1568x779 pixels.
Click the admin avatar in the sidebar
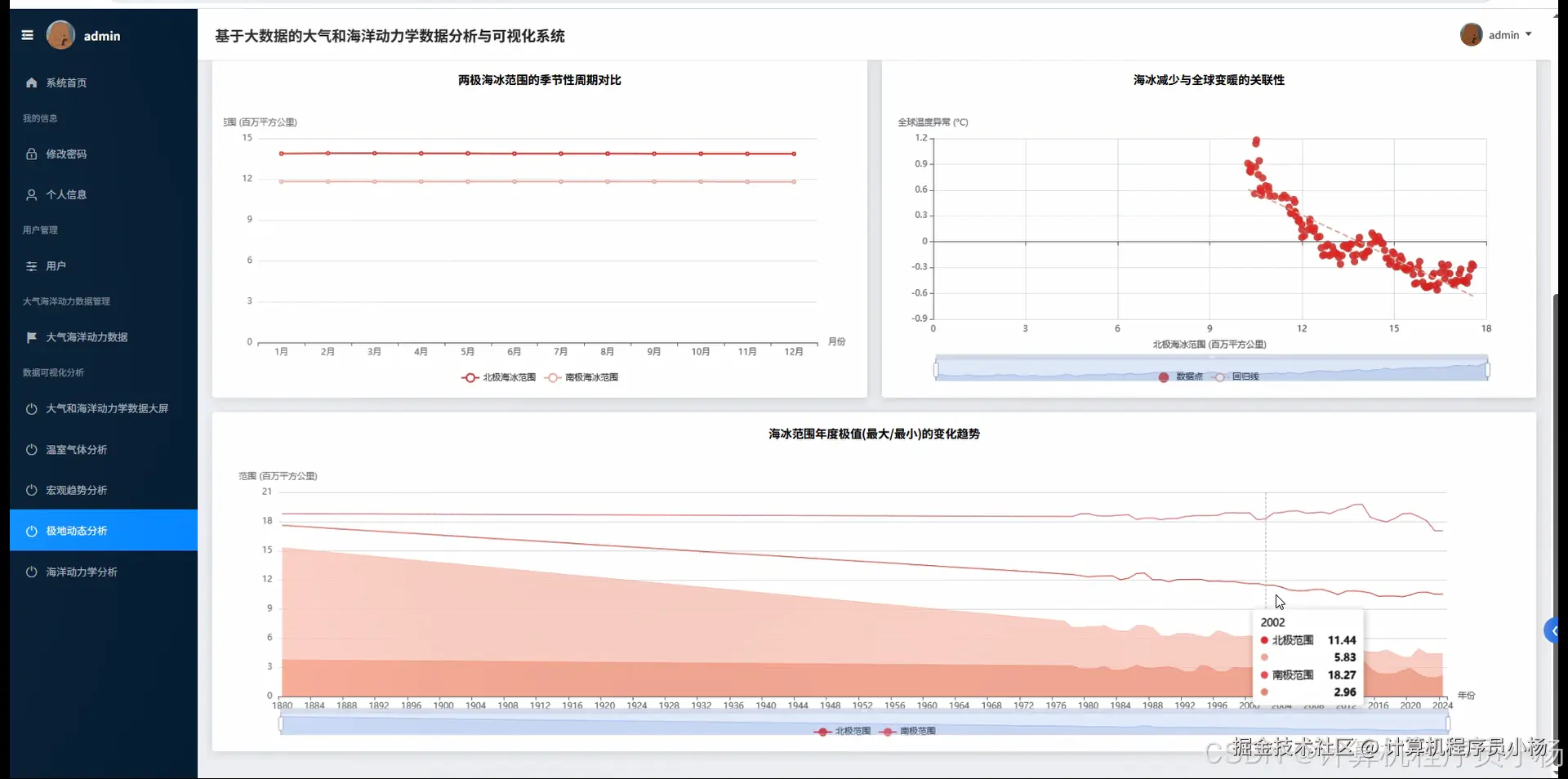60,35
